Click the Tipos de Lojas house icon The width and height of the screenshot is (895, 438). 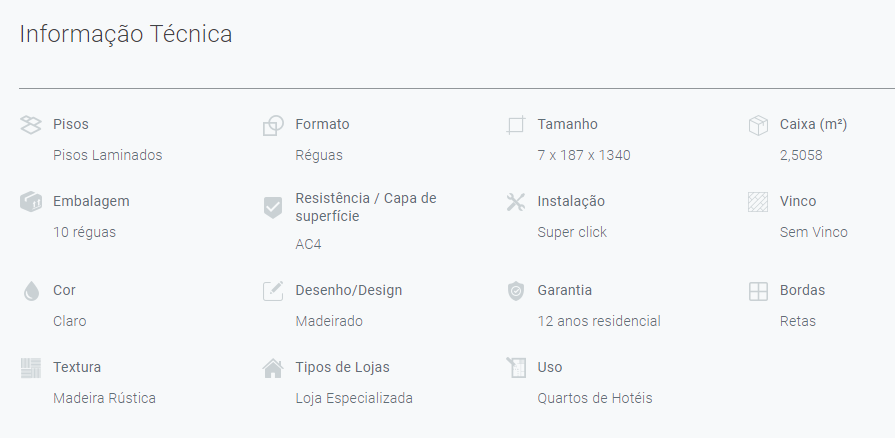click(273, 368)
